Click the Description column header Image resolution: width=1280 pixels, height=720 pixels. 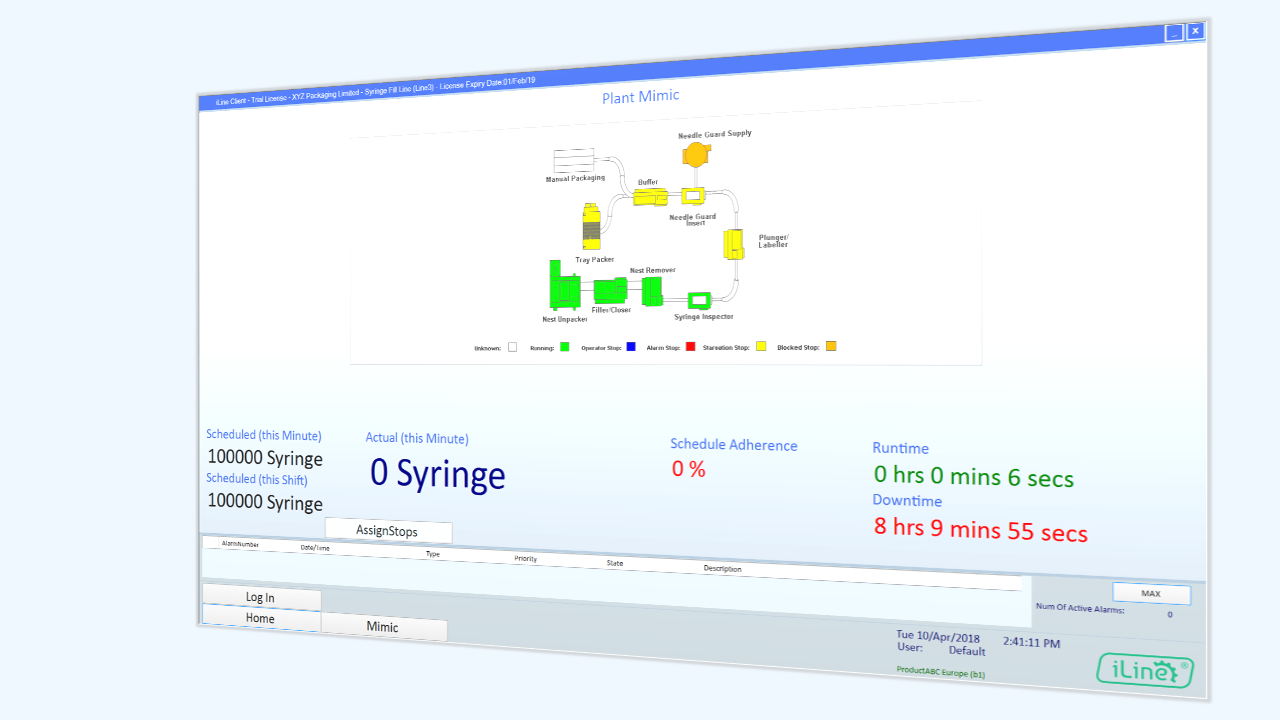point(722,568)
